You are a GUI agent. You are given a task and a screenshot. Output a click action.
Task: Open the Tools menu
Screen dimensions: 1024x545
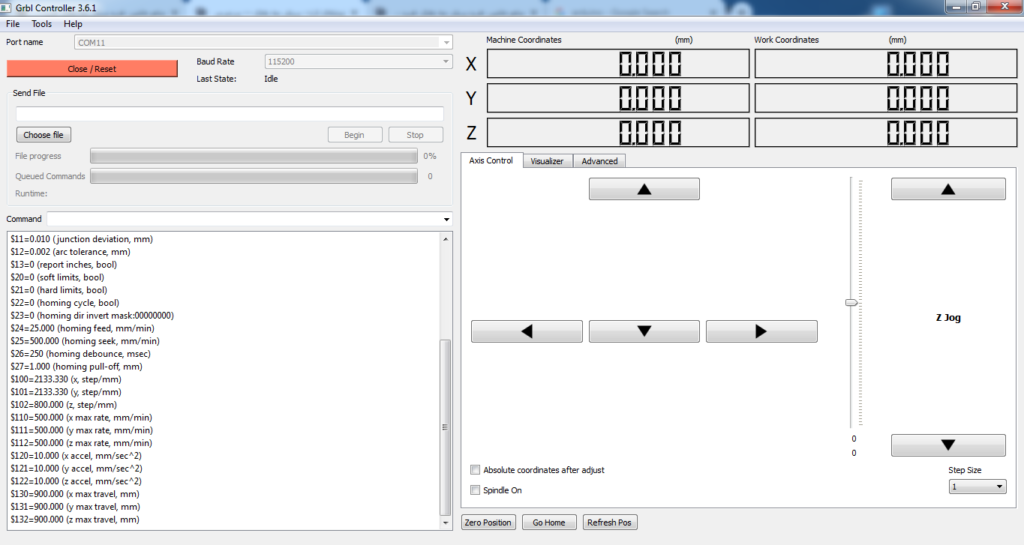(x=42, y=23)
